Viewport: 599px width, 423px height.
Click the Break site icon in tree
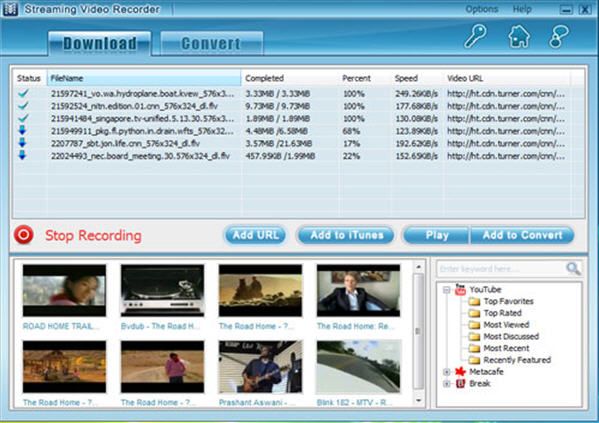tap(460, 383)
